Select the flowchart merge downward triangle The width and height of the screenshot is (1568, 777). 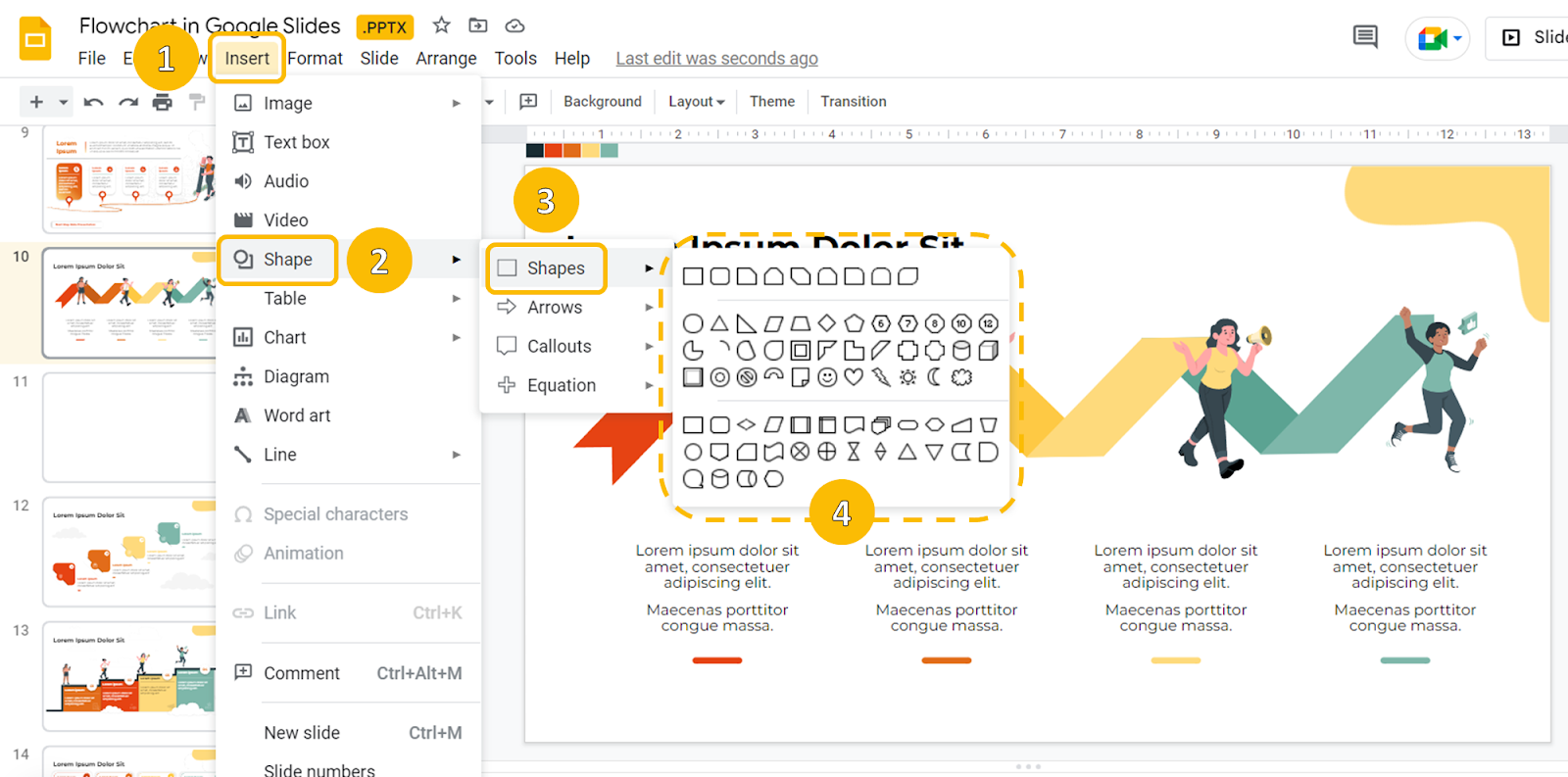point(934,452)
